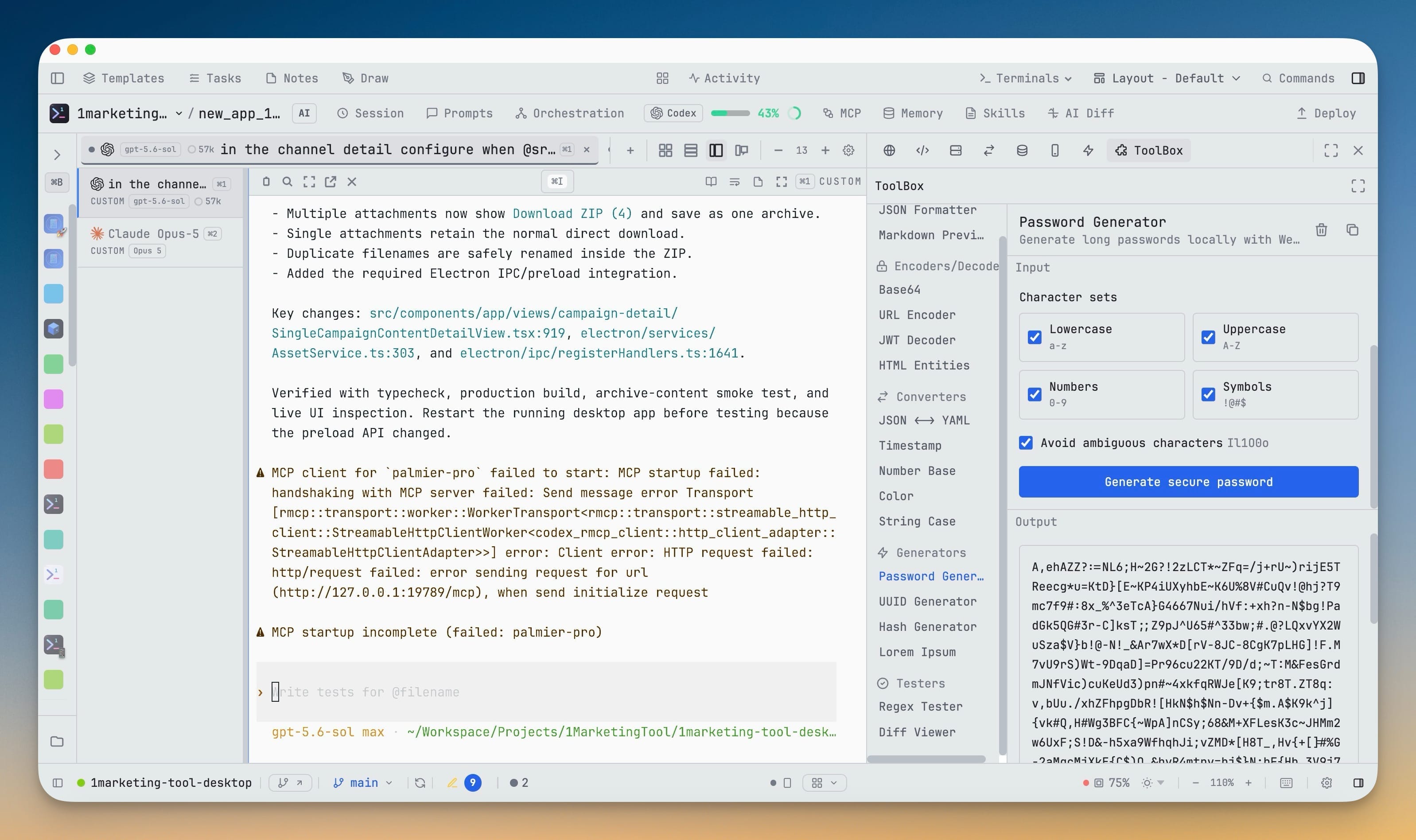
Task: Click Generate secure password button
Action: (1188, 482)
